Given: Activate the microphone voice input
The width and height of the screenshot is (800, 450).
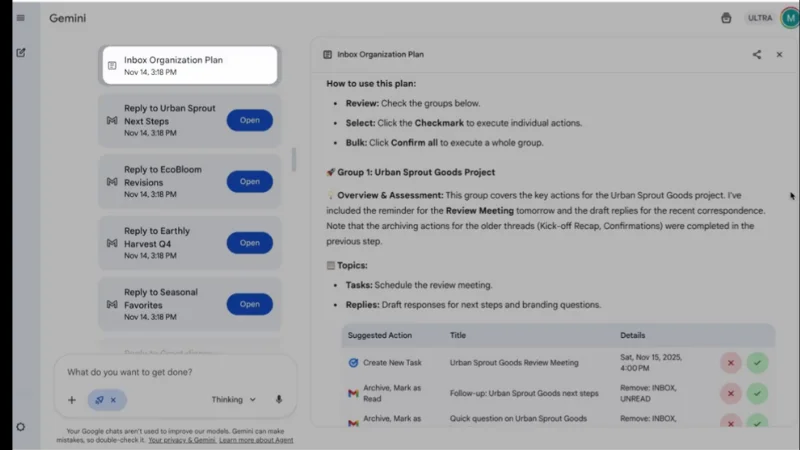Looking at the screenshot, I should tap(279, 399).
